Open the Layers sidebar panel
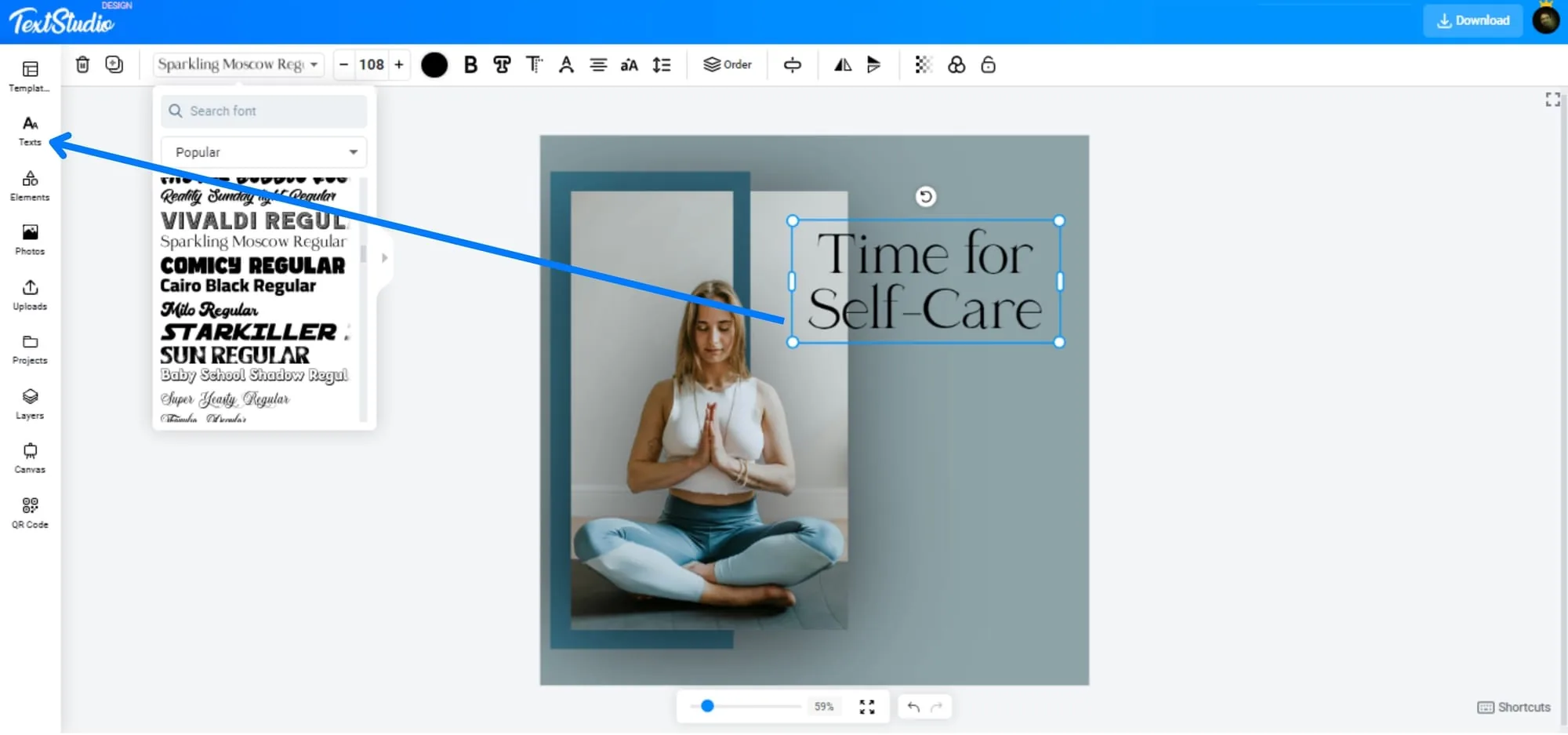This screenshot has height=735, width=1568. 30,404
